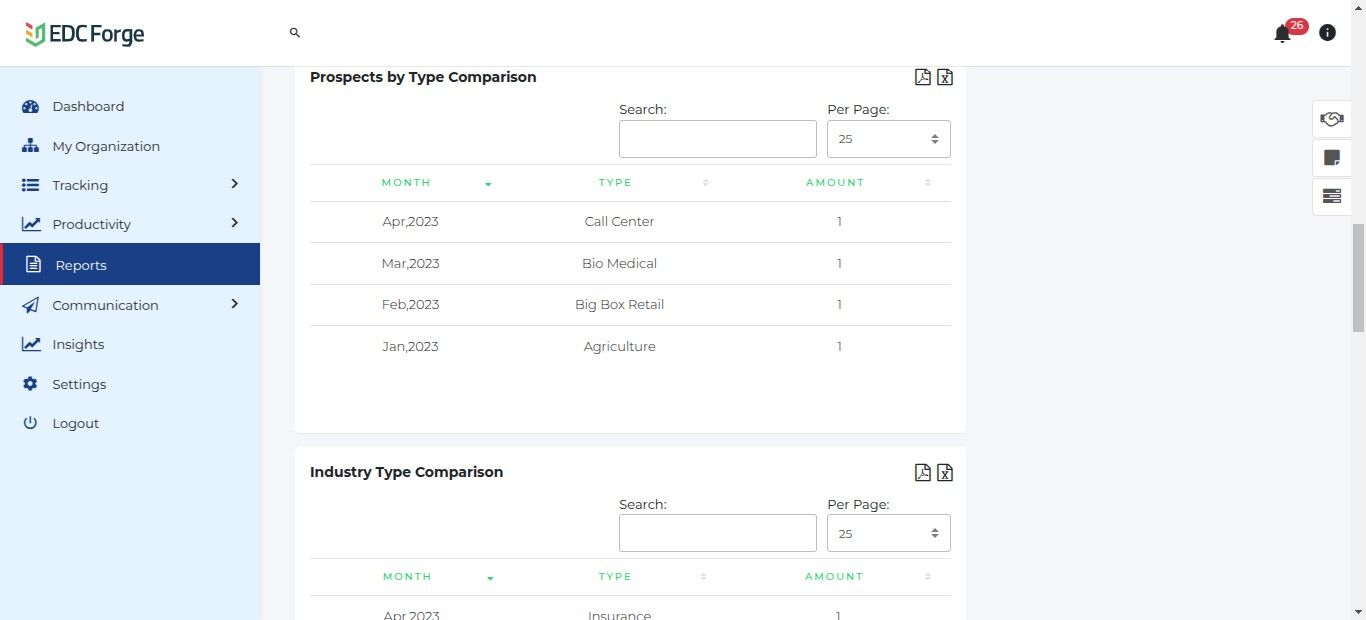Image resolution: width=1366 pixels, height=620 pixels.
Task: Open the notifications bell
Action: click(1282, 34)
